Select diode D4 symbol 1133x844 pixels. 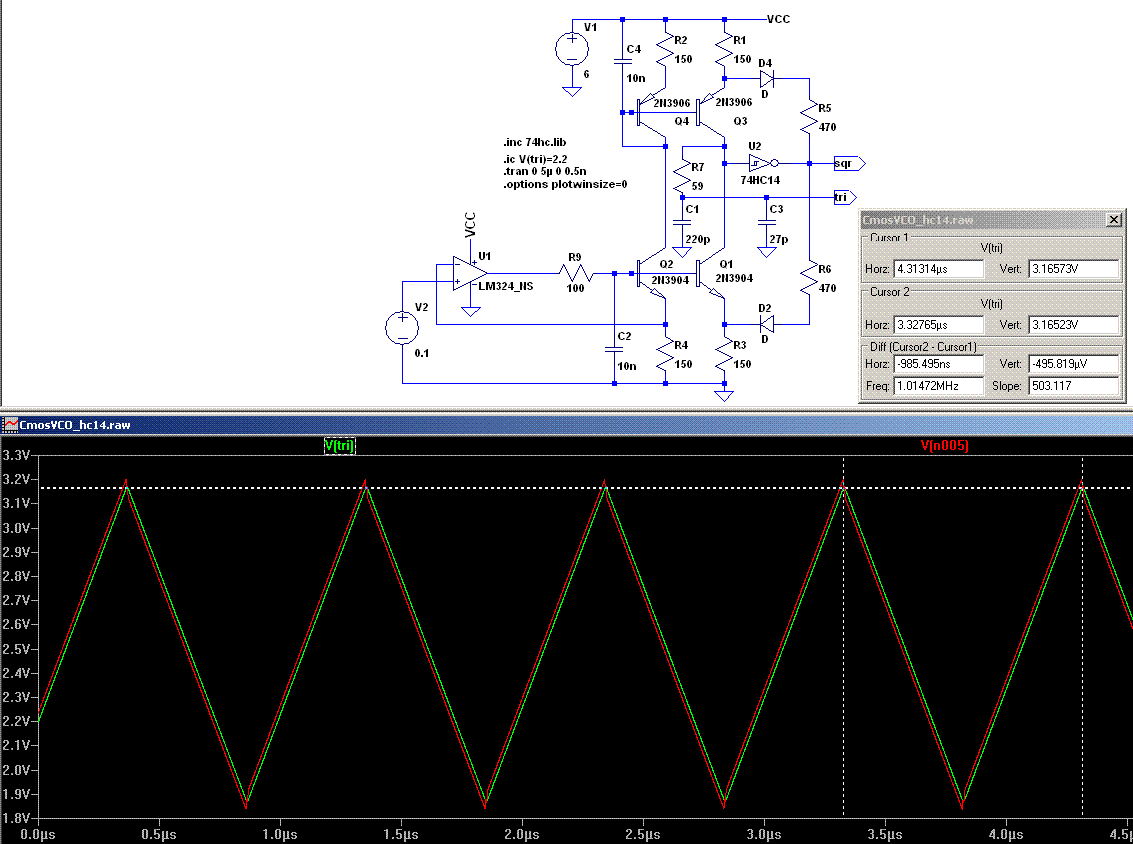767,78
